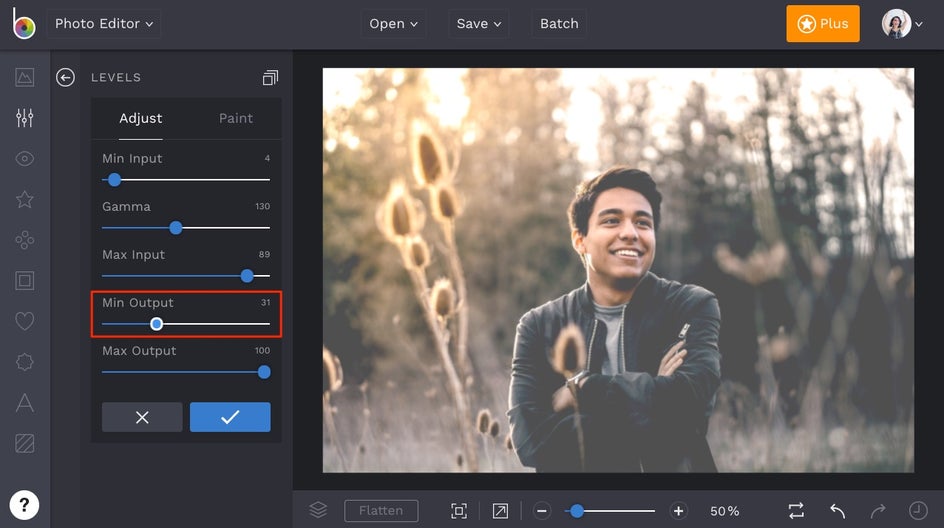Image resolution: width=944 pixels, height=528 pixels.
Task: Open the Image Manager sidebar icon
Action: (x=25, y=77)
